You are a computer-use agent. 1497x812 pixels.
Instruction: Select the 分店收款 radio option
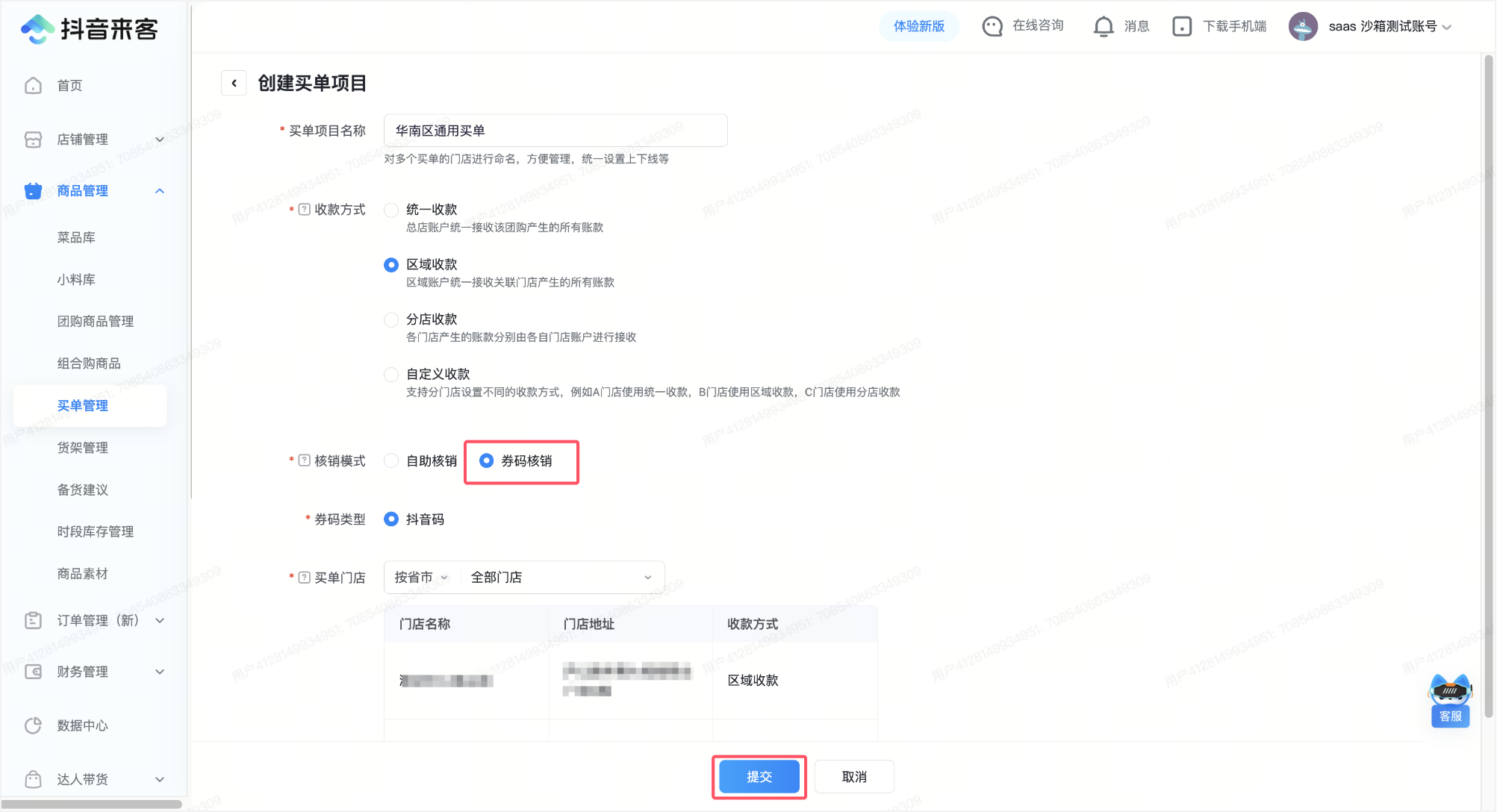[x=391, y=319]
